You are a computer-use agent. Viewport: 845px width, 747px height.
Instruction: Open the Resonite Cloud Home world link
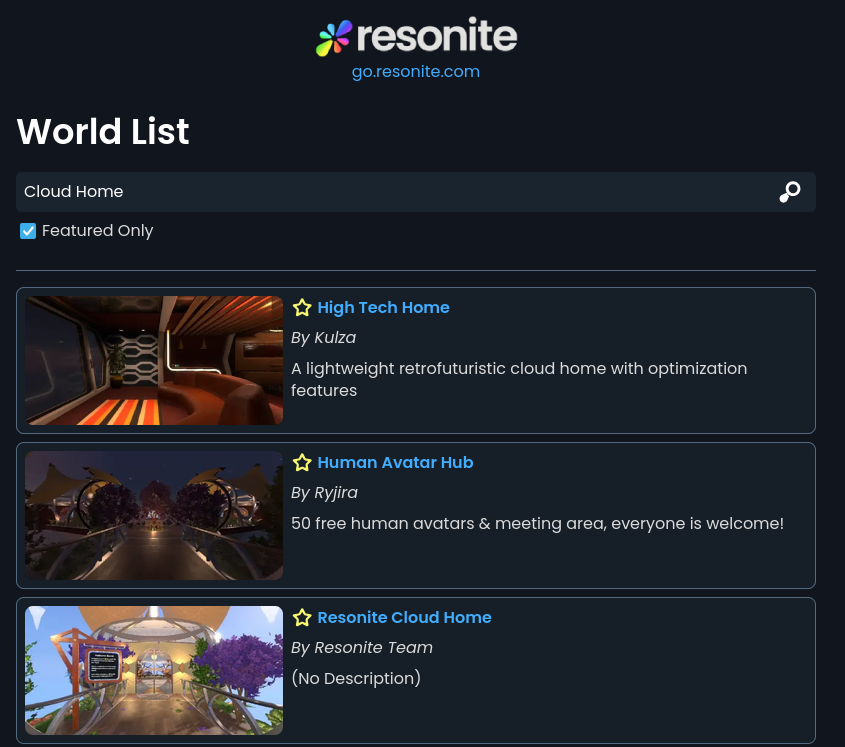[404, 617]
